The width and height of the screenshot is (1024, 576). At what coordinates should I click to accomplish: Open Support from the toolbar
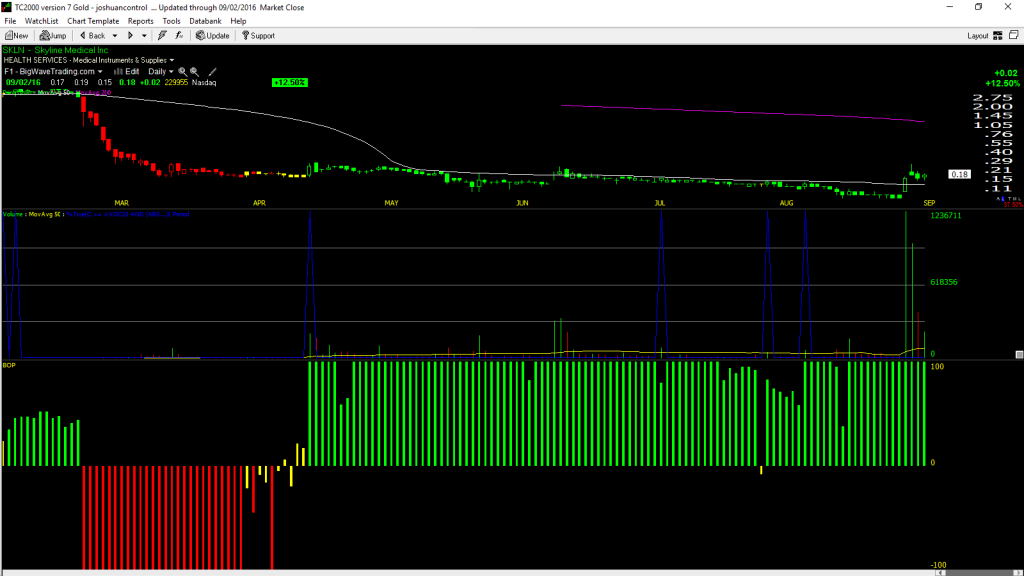(x=258, y=36)
